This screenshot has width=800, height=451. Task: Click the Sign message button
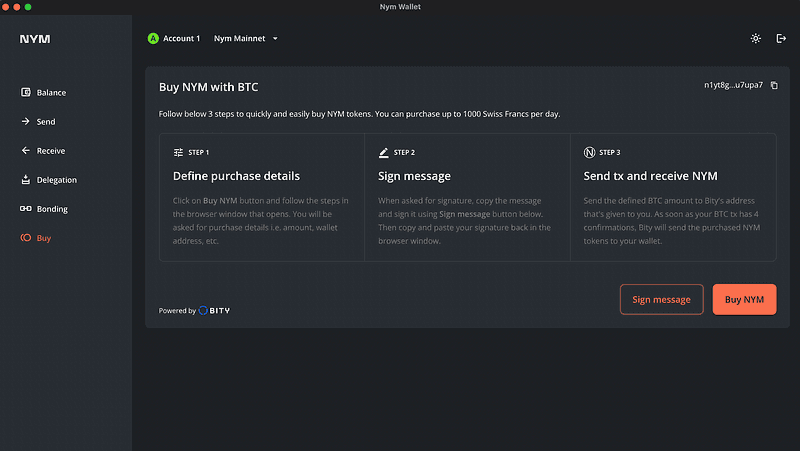[661, 299]
